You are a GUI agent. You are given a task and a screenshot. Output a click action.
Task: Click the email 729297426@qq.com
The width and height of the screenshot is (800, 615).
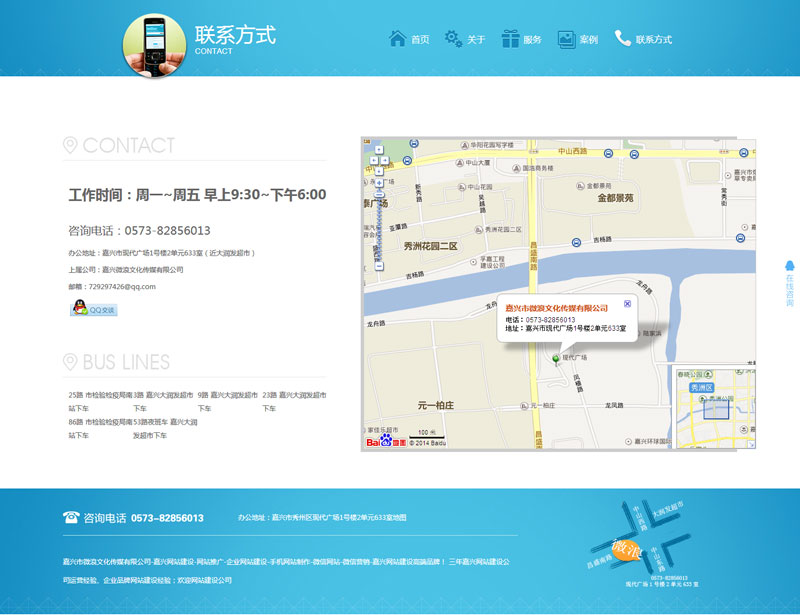[x=122, y=287]
